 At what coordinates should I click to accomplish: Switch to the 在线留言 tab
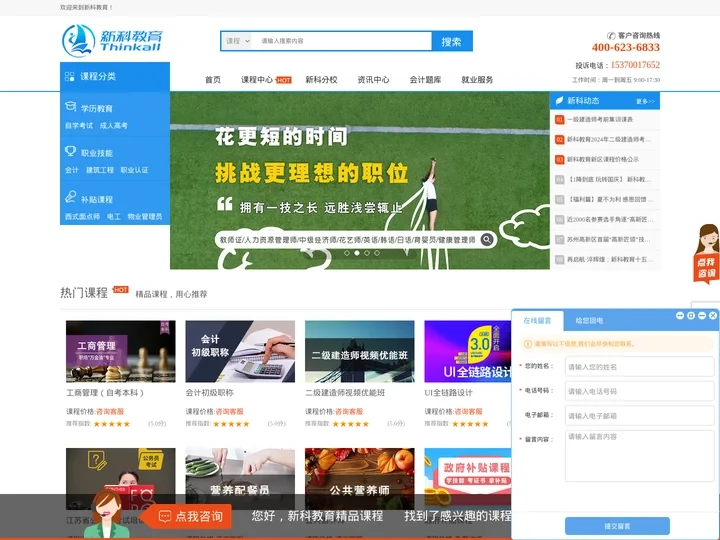click(x=537, y=321)
